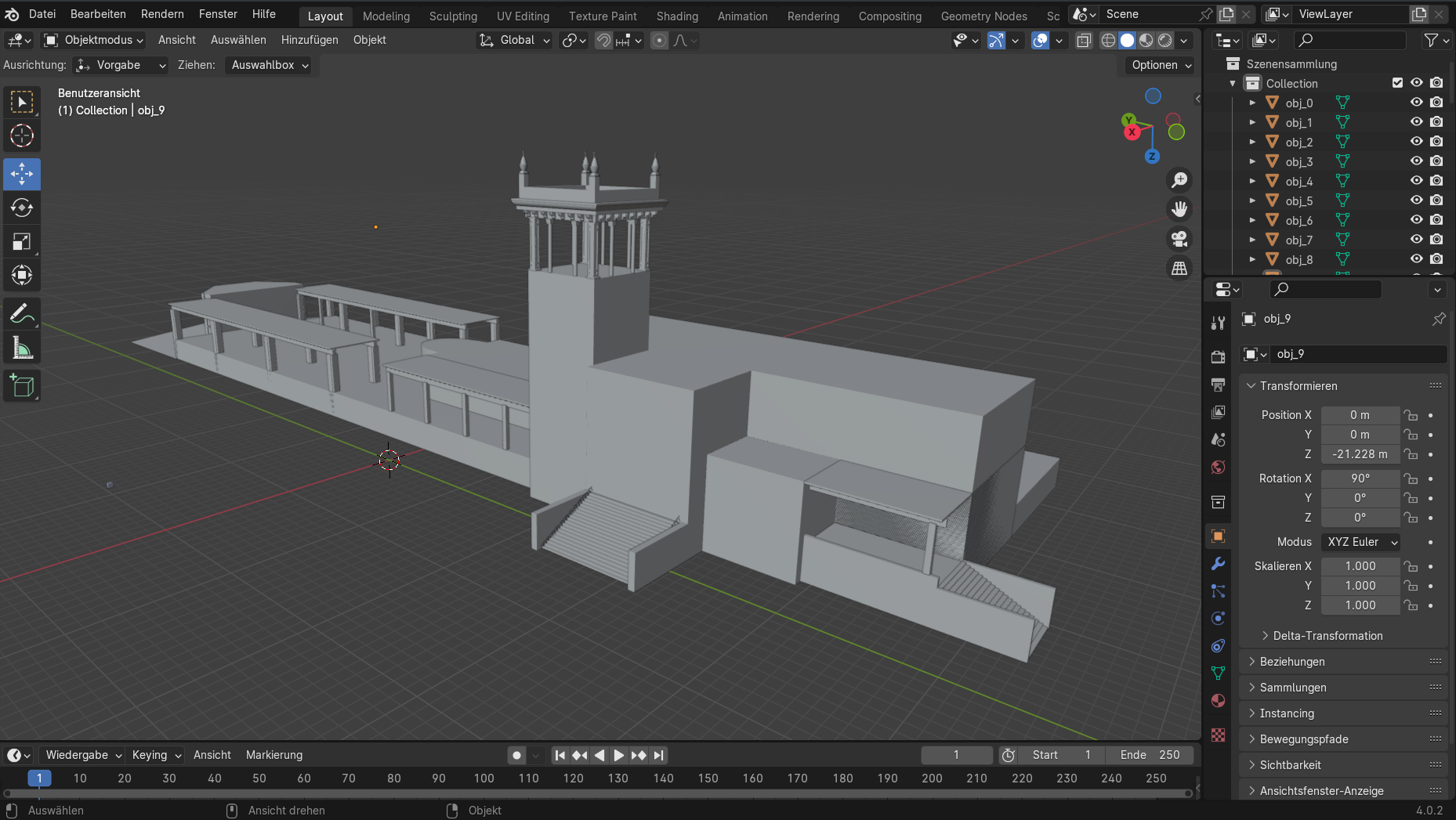Screen dimensions: 1456x820
Task: Uncheck the Collection checkbox
Action: click(1397, 82)
